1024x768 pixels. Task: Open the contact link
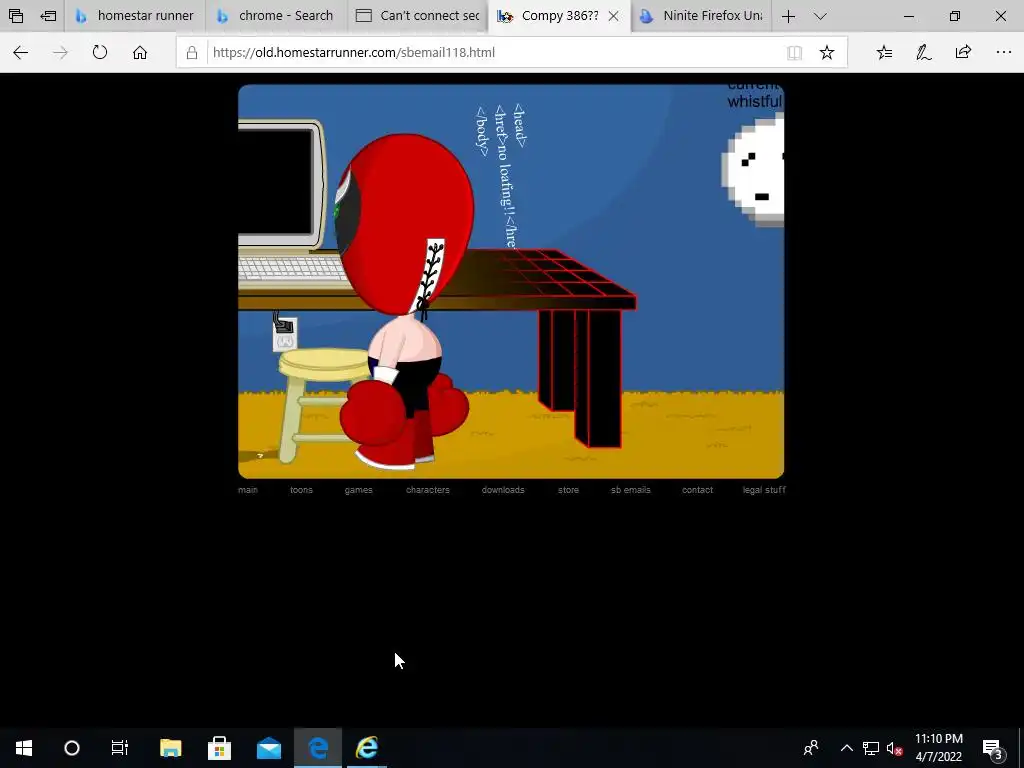click(697, 490)
